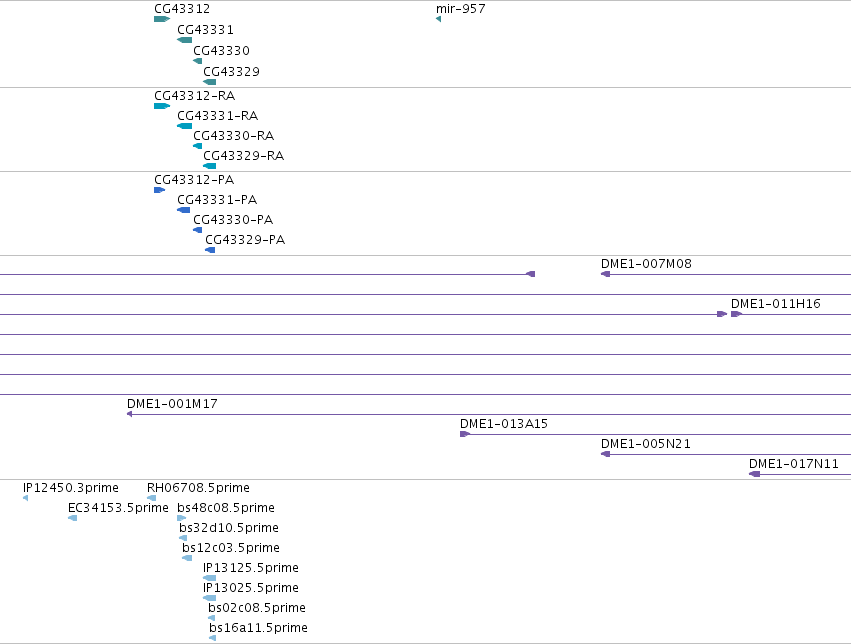Open the DME1-011H16 clone label

click(x=776, y=304)
